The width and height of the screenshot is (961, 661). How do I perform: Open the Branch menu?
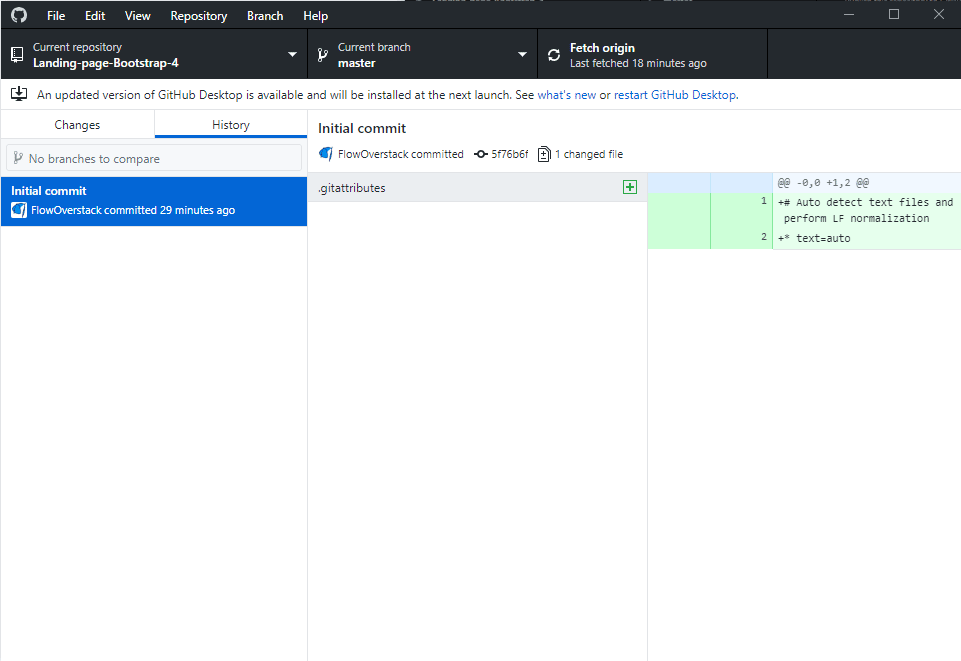265,16
